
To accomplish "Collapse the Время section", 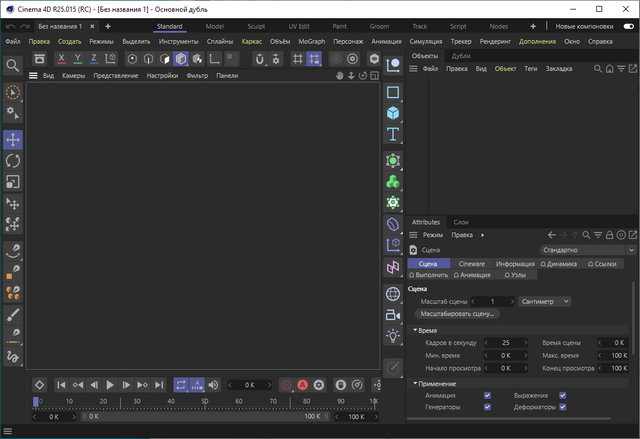I will [416, 329].
